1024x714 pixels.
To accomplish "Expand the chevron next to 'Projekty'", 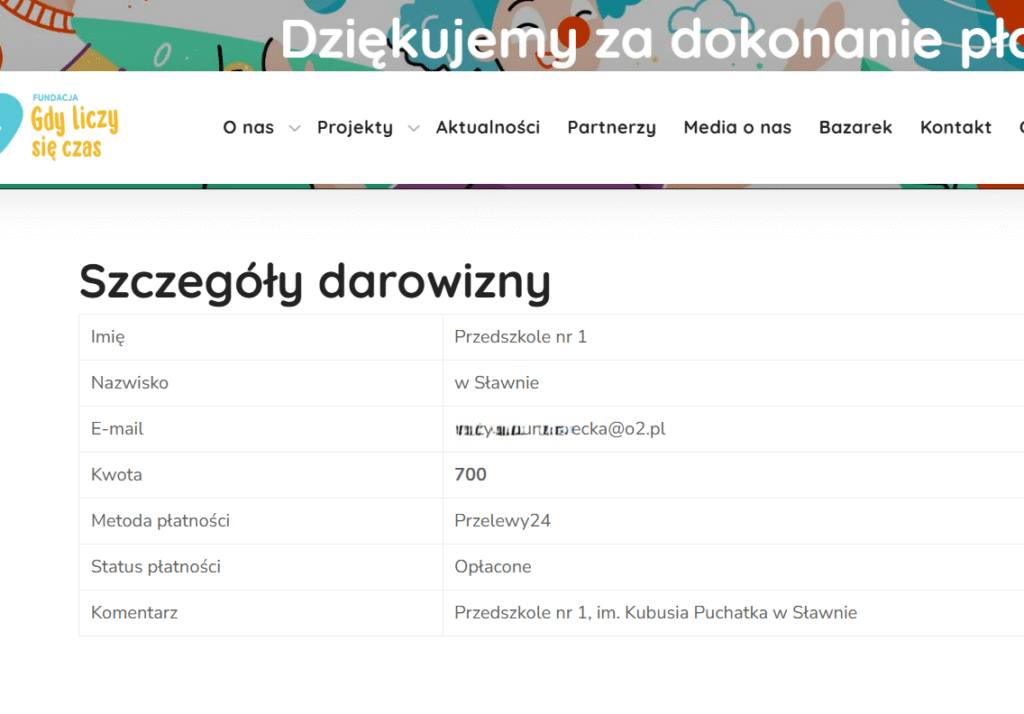I will pos(413,128).
